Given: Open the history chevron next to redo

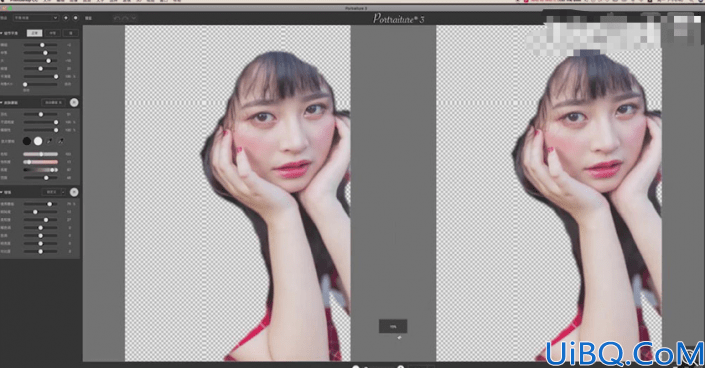Looking at the screenshot, I should pyautogui.click(x=134, y=18).
